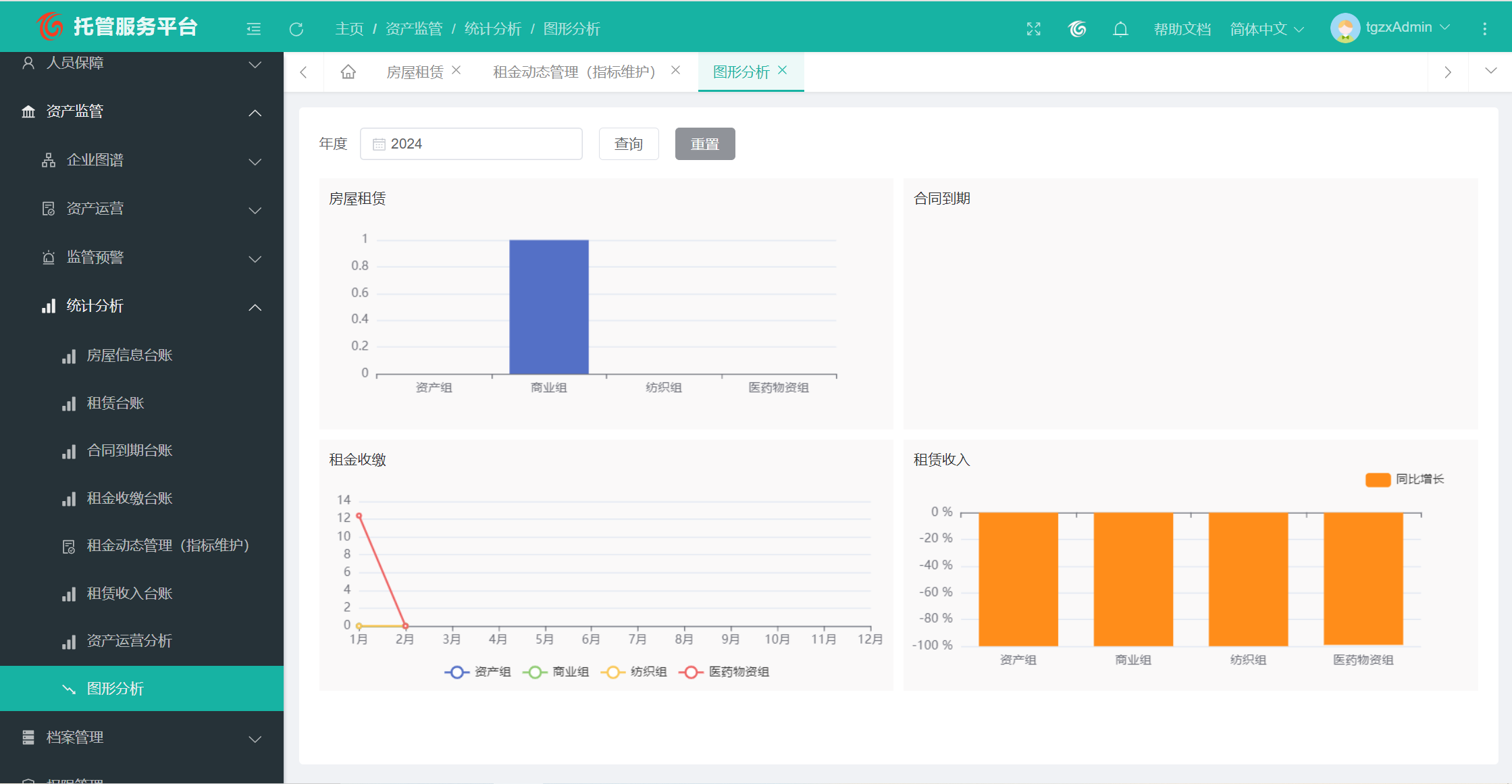Select 图形分析 in sidebar
This screenshot has width=1512, height=784.
click(x=142, y=689)
